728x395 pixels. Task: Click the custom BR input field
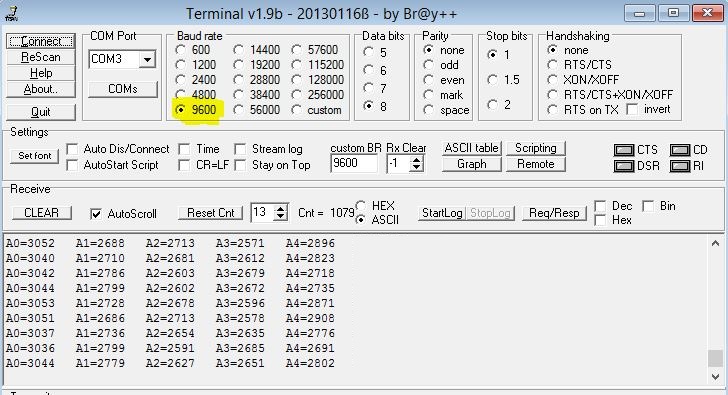pyautogui.click(x=354, y=163)
